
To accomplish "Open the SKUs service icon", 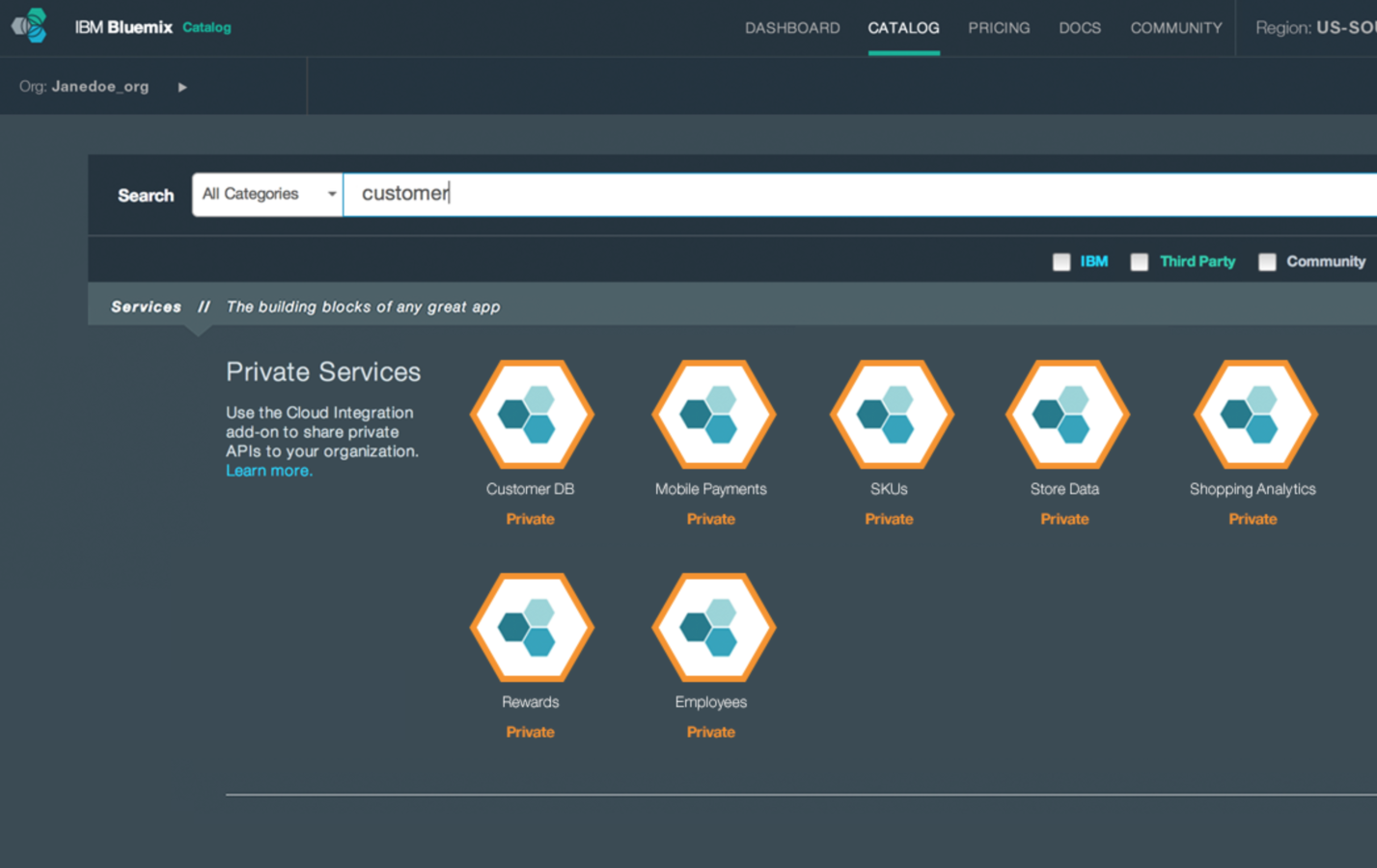I will coord(892,415).
